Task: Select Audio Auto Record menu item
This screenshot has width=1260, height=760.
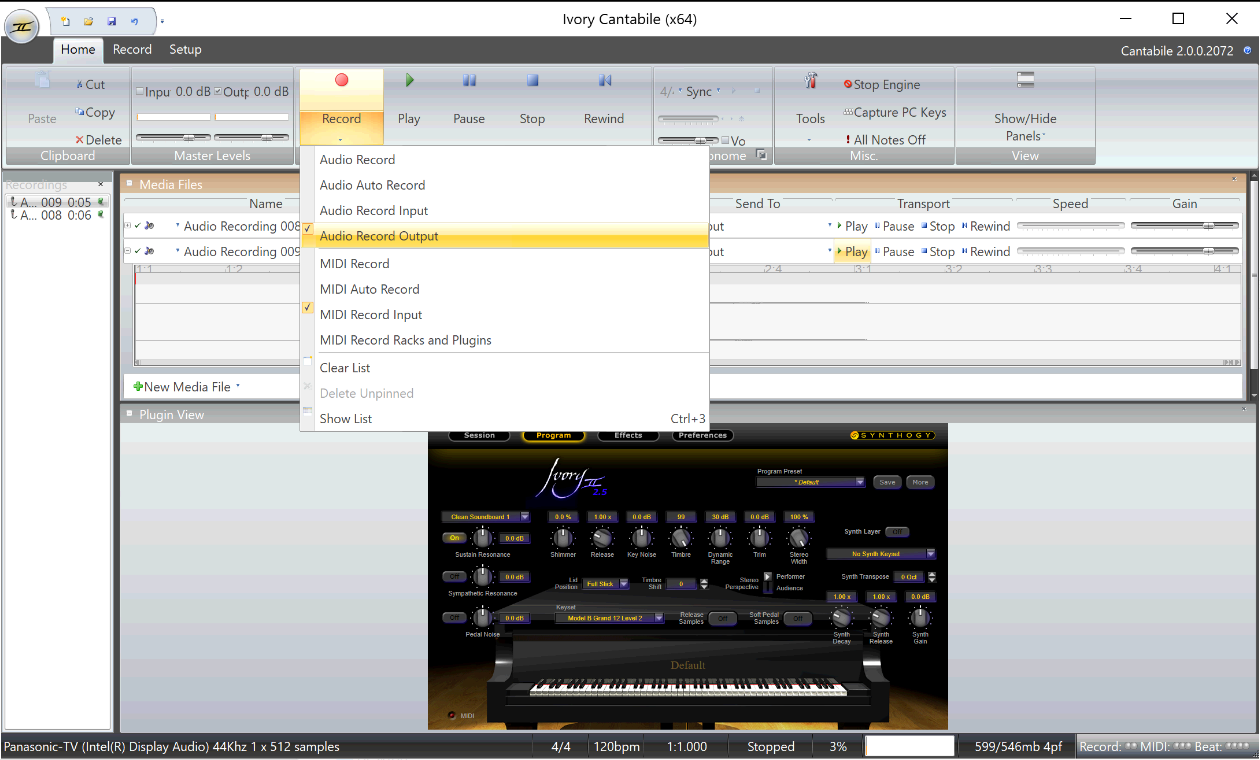Action: tap(504, 185)
